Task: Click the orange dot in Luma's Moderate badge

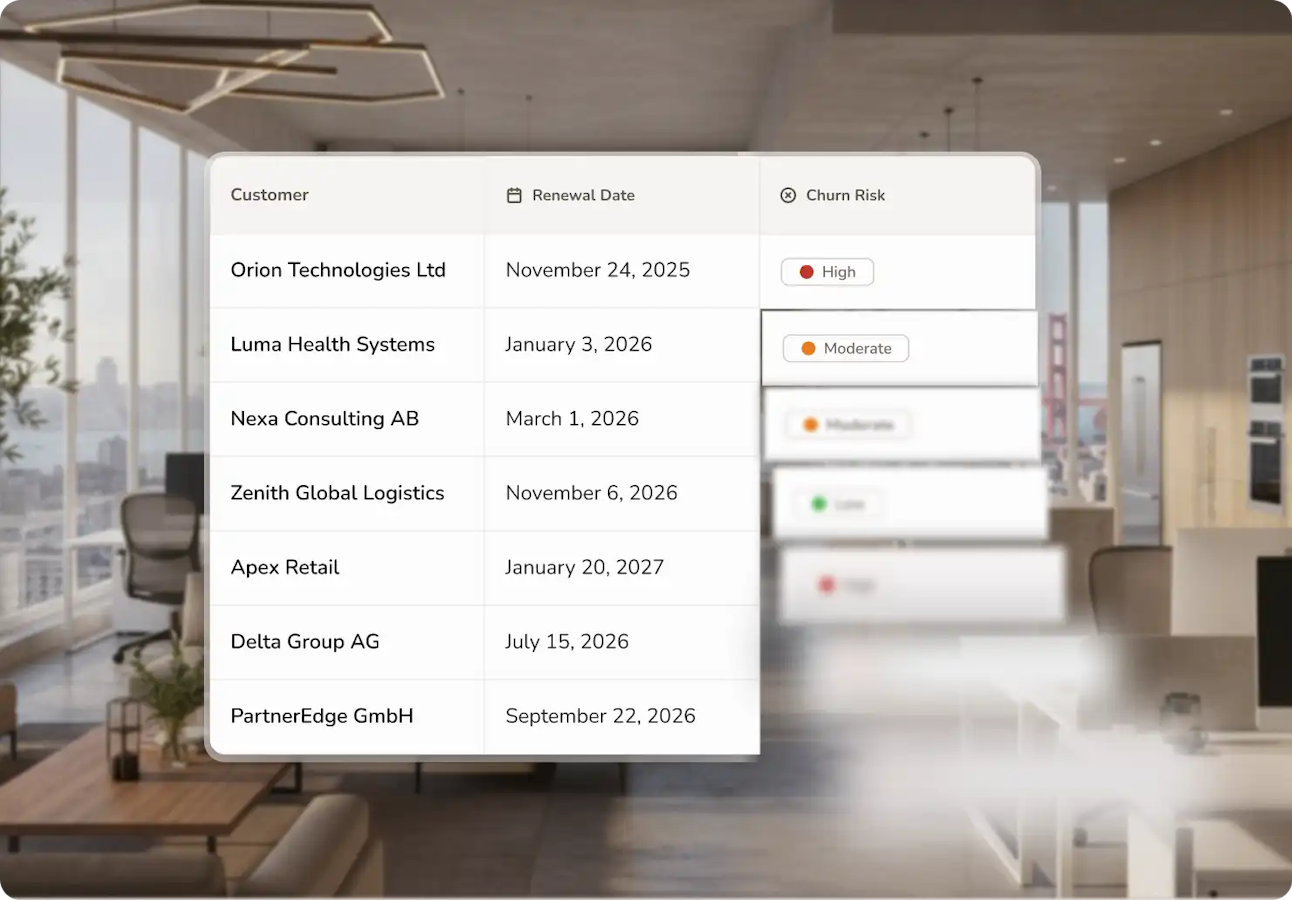Action: (x=808, y=349)
